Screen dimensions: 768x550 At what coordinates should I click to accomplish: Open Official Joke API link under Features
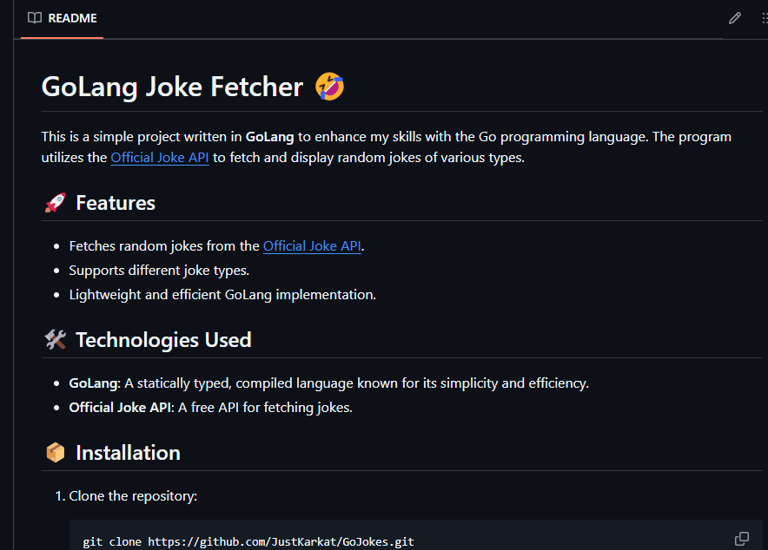point(312,246)
